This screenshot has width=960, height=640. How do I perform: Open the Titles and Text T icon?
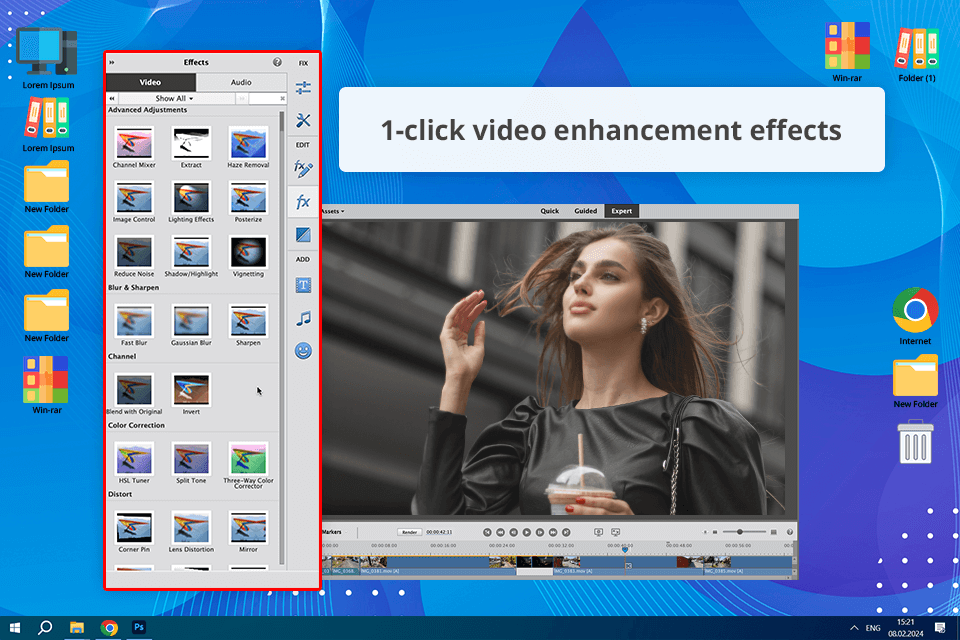[303, 285]
